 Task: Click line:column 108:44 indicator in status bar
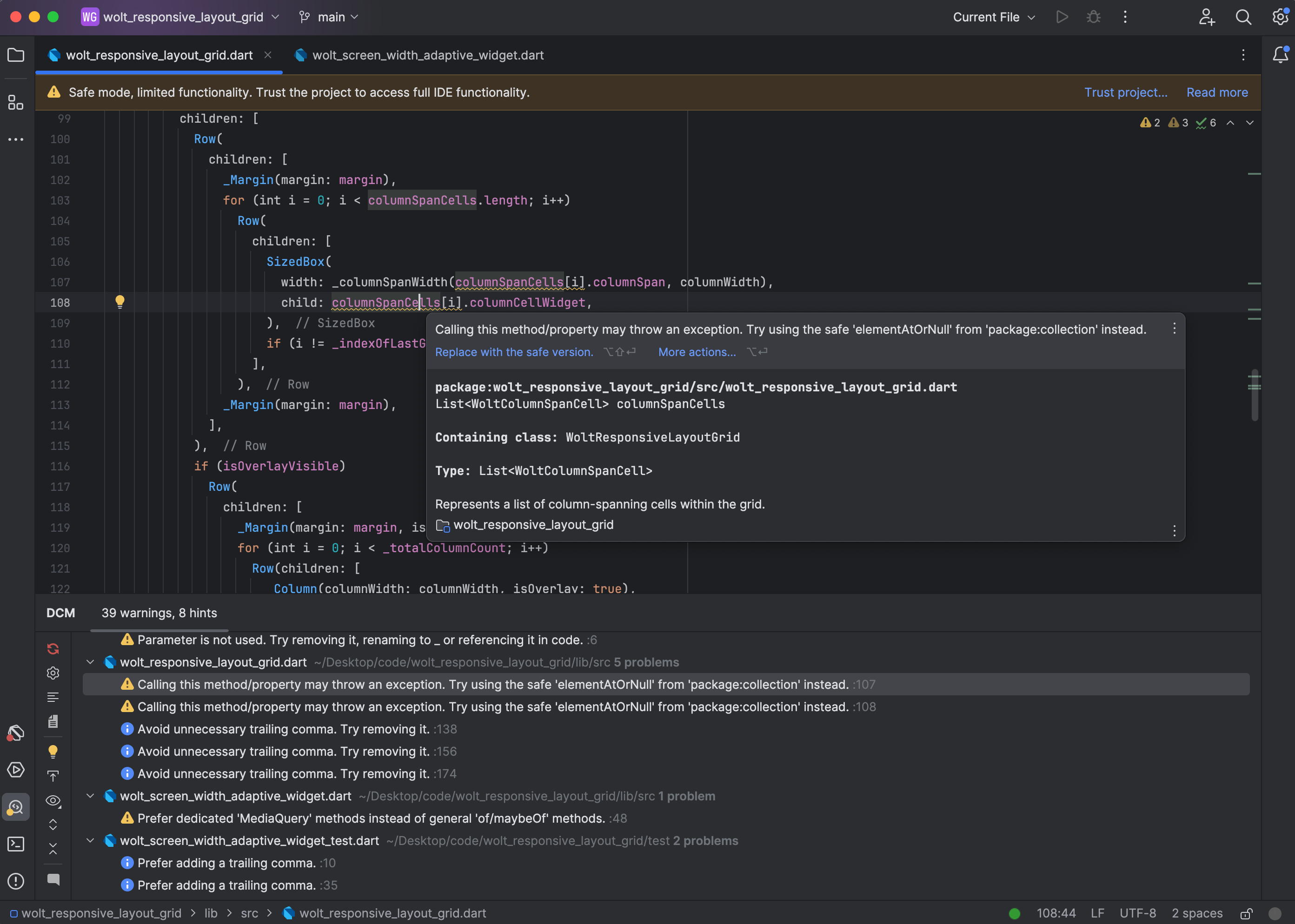click(x=1056, y=913)
